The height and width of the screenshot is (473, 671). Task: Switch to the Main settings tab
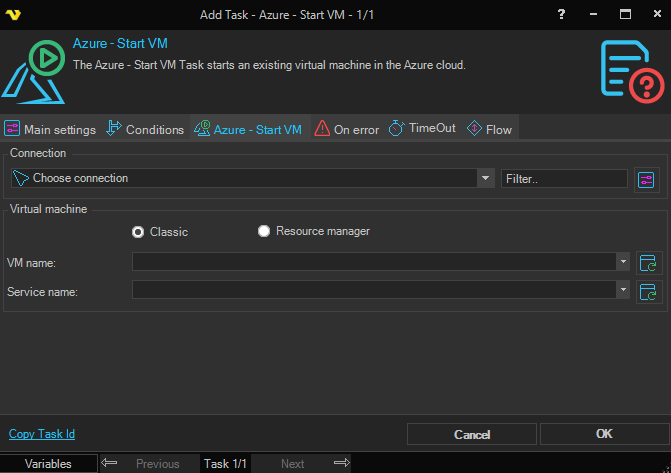coord(50,129)
